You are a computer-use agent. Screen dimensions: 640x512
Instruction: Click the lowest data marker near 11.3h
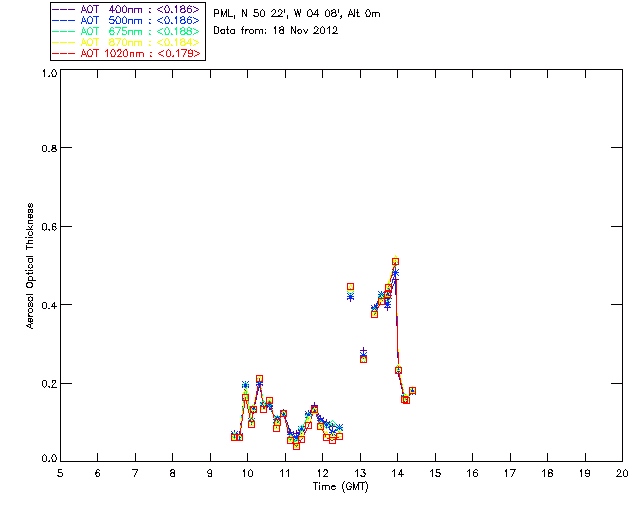(x=296, y=446)
